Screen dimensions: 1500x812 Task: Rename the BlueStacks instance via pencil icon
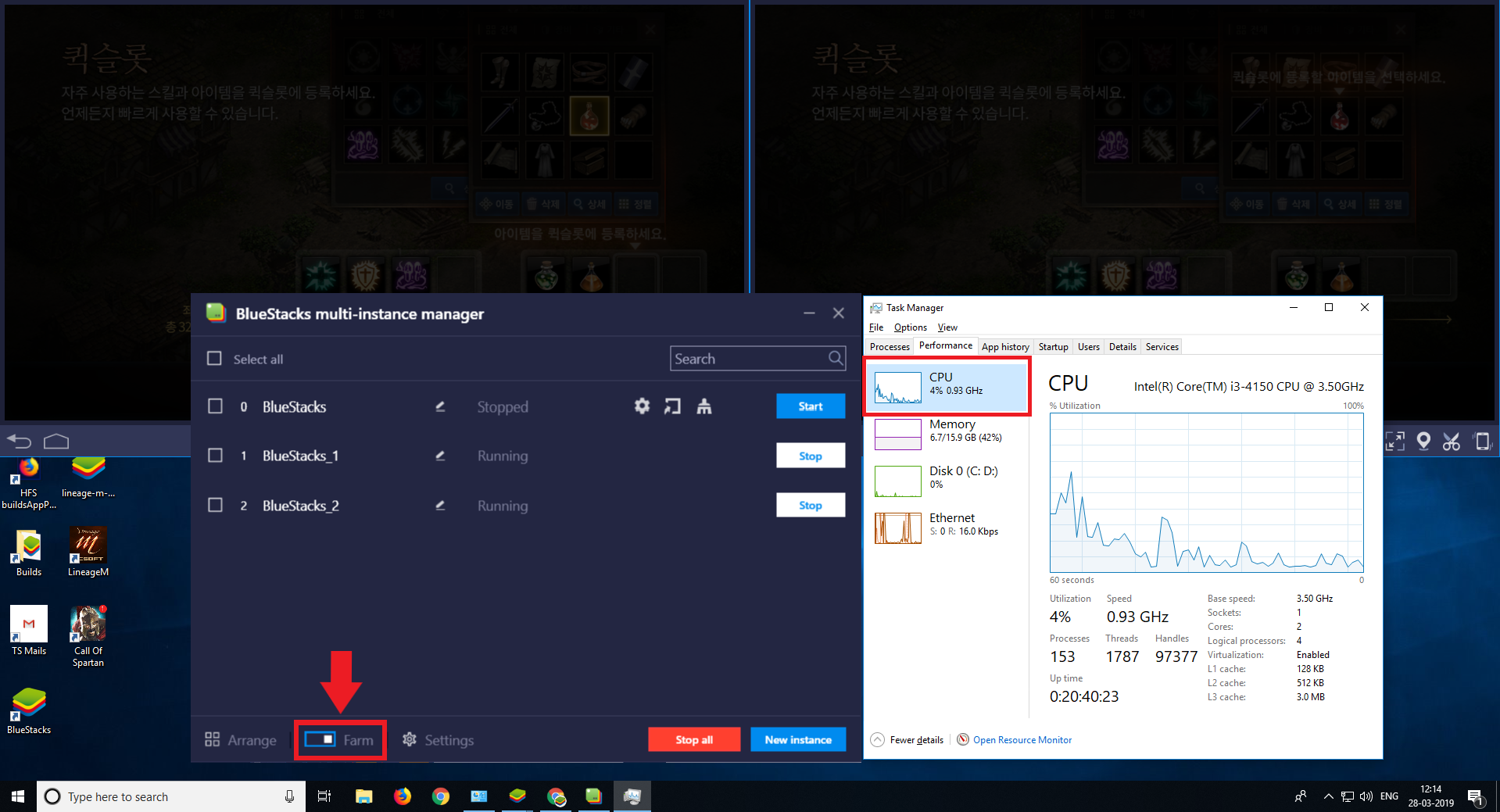coord(440,406)
